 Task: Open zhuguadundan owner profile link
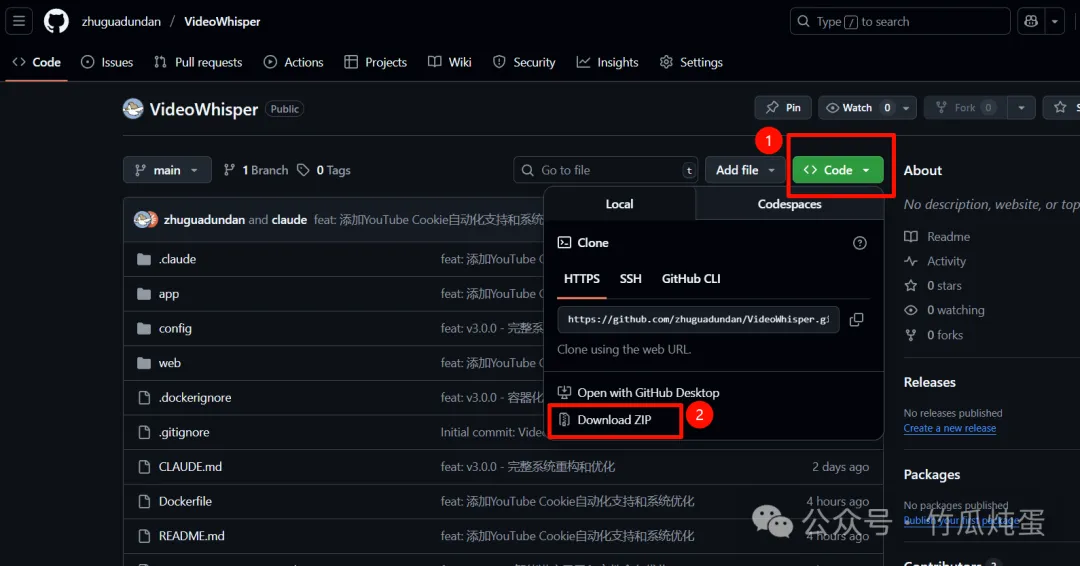(121, 21)
